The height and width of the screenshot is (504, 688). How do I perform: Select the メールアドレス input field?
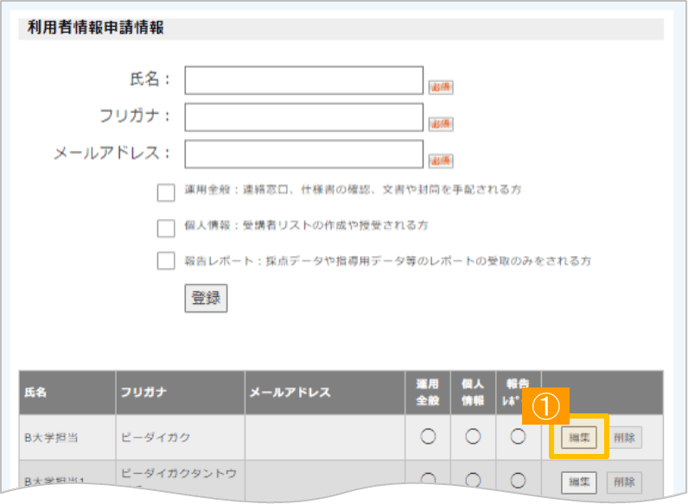(303, 155)
